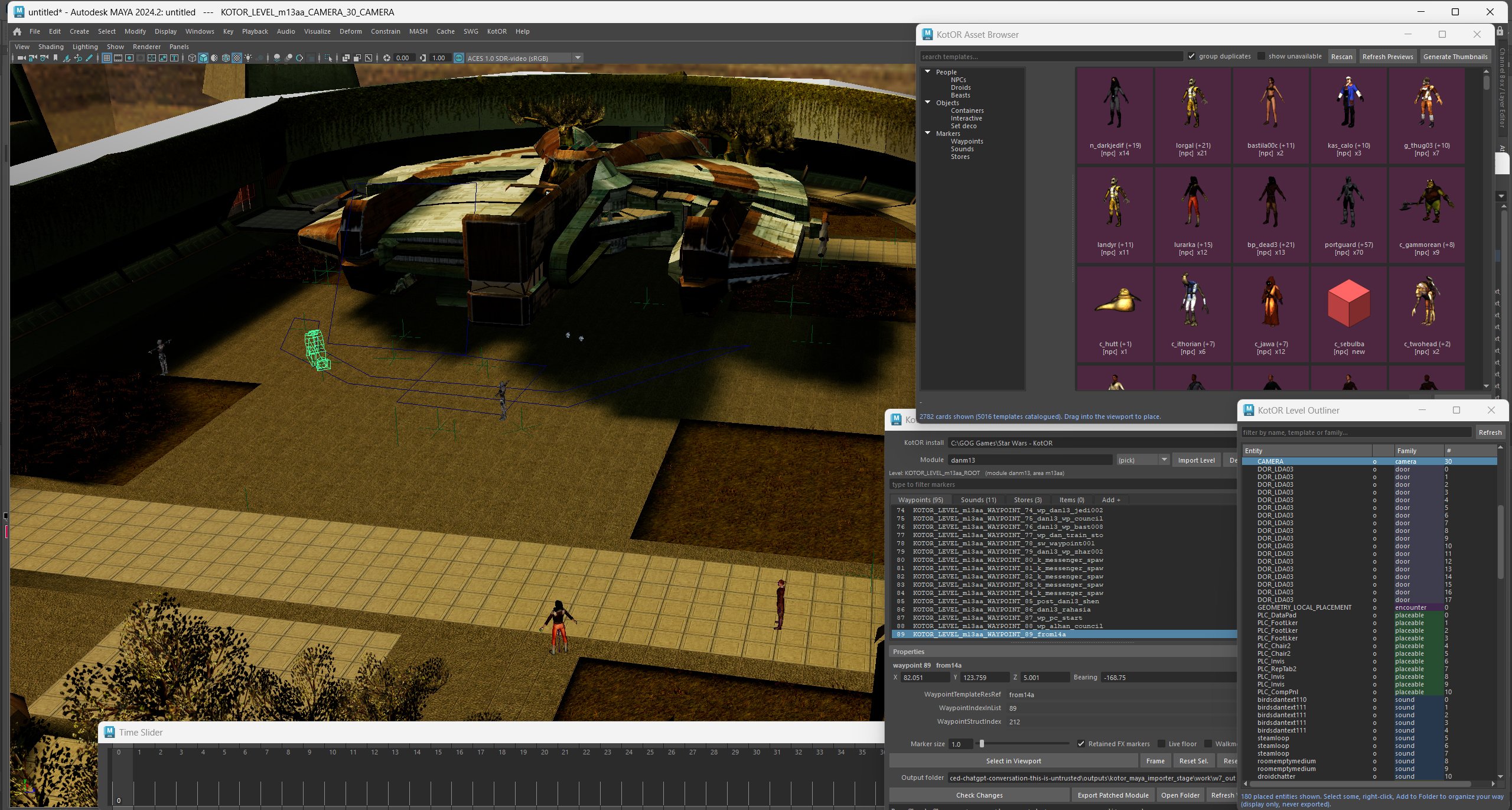The width and height of the screenshot is (1512, 810).
Task: Click the use default material icon
Action: pos(214,58)
